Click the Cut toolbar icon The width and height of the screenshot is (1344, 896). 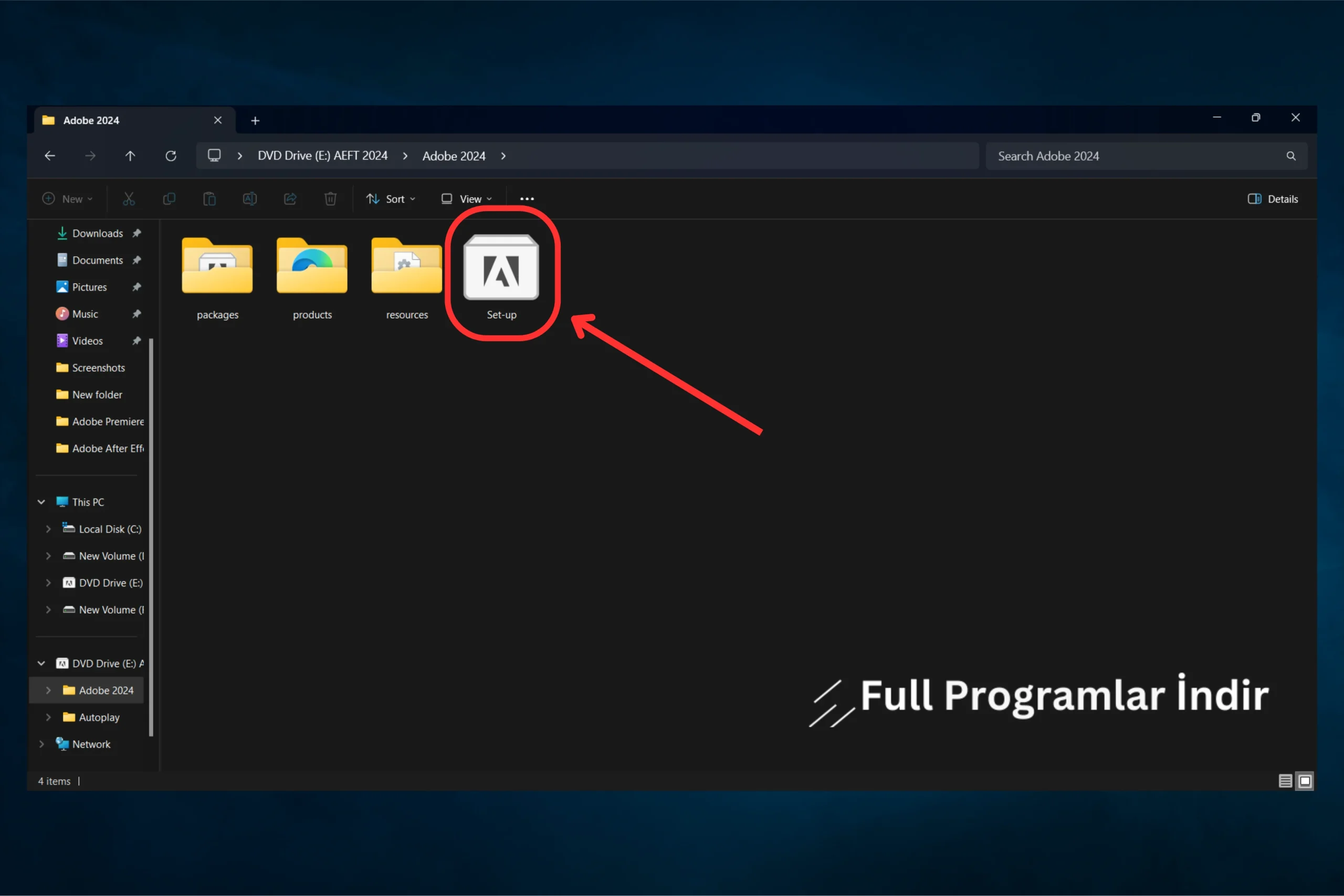tap(129, 199)
